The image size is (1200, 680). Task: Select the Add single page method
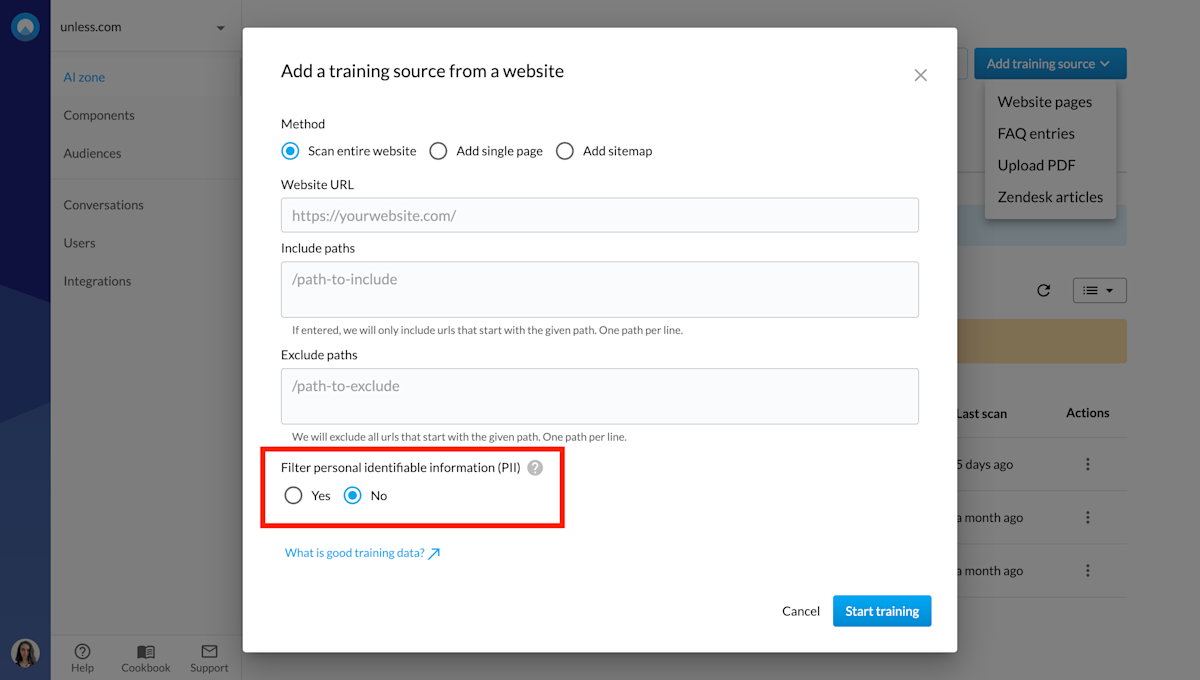438,150
